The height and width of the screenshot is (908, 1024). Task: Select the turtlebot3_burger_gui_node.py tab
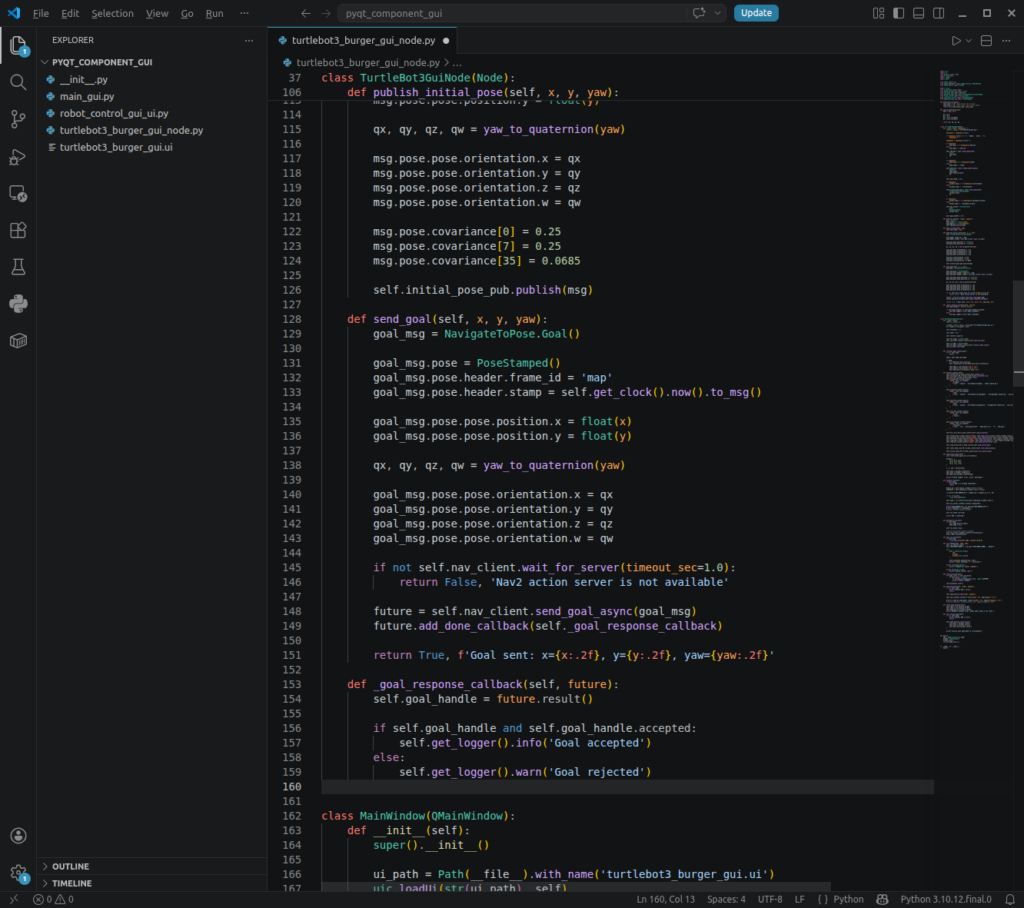(x=362, y=41)
